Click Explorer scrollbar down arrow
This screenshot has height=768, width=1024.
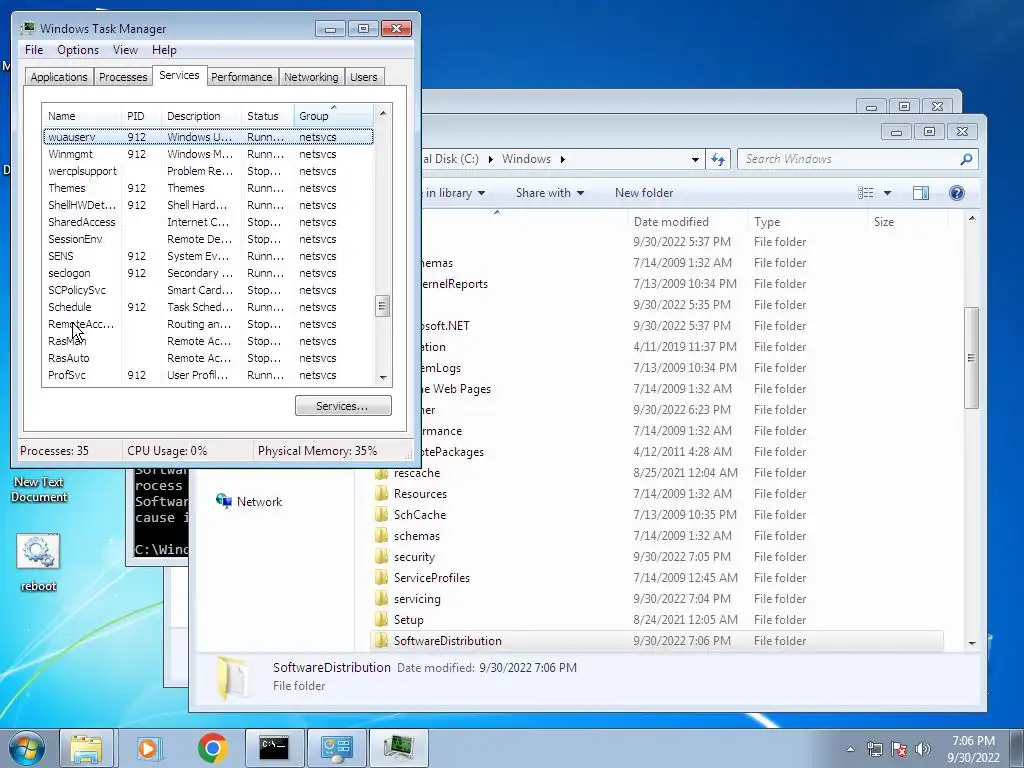[x=972, y=643]
